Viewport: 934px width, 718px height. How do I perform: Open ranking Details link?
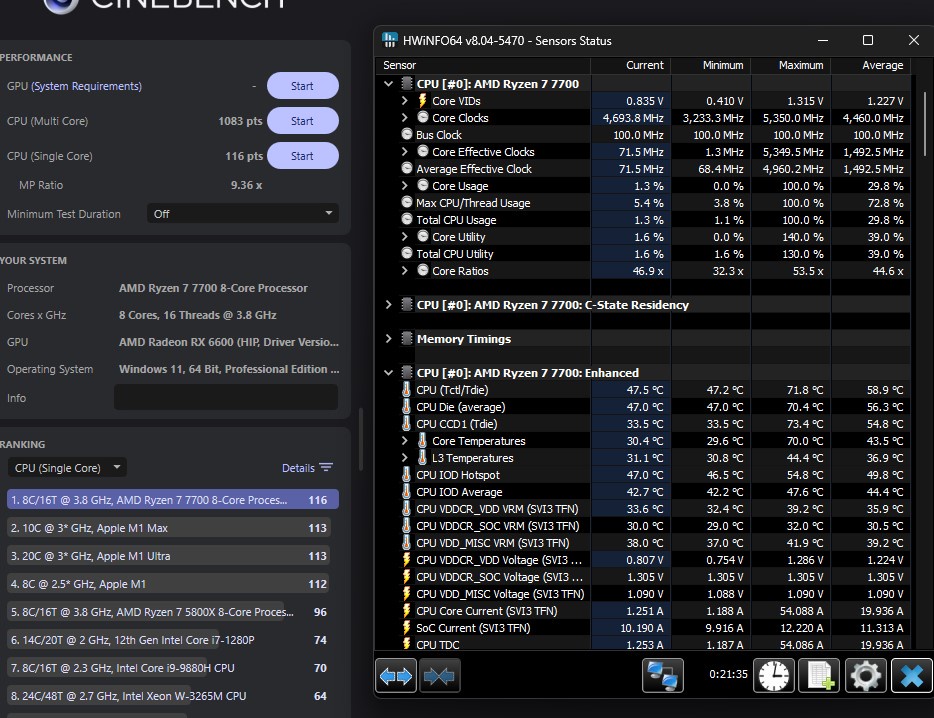298,468
